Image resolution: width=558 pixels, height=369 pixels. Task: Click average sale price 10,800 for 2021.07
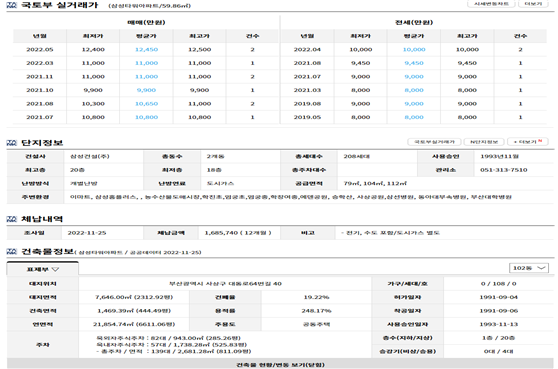pos(146,117)
